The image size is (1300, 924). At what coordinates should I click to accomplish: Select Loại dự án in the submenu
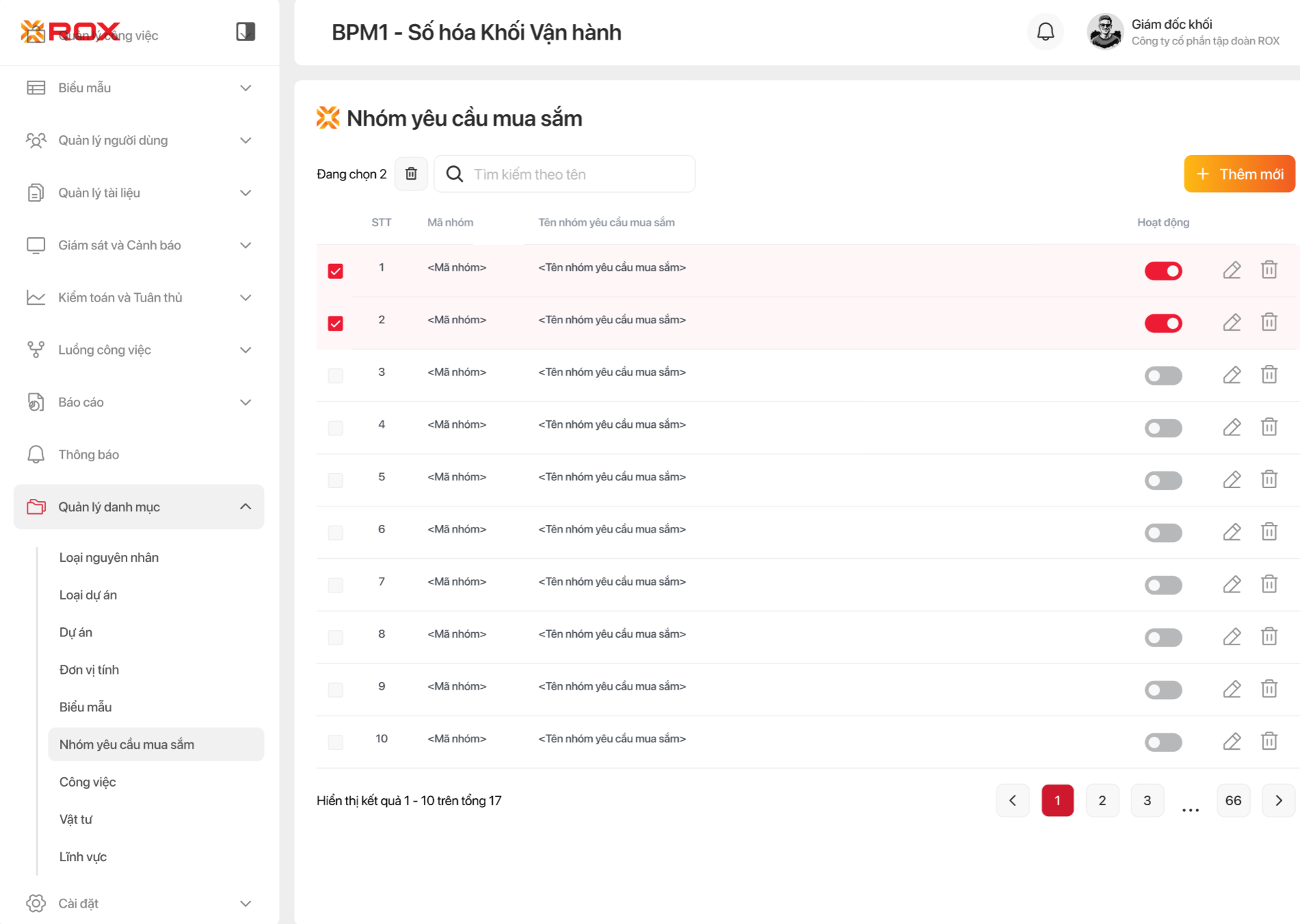point(88,595)
